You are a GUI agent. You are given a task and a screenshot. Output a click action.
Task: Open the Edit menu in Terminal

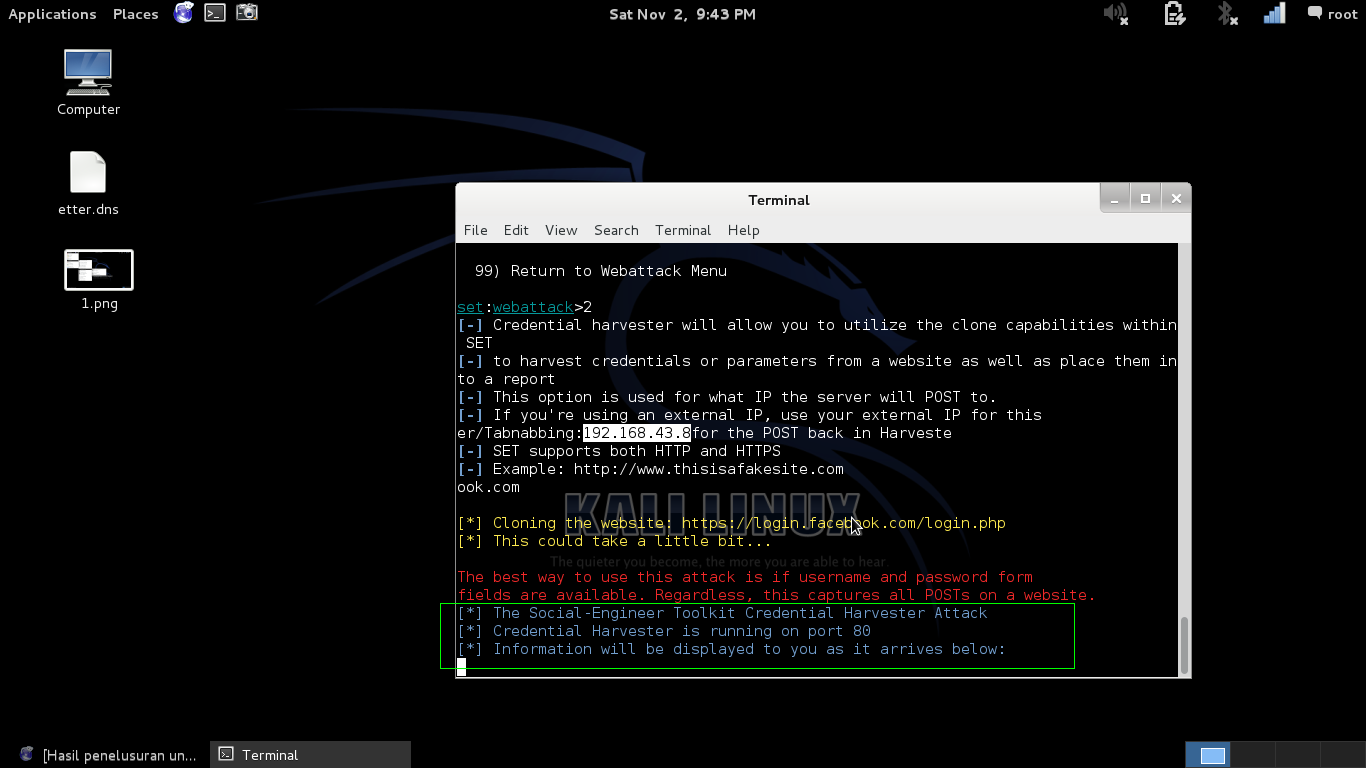(x=516, y=230)
